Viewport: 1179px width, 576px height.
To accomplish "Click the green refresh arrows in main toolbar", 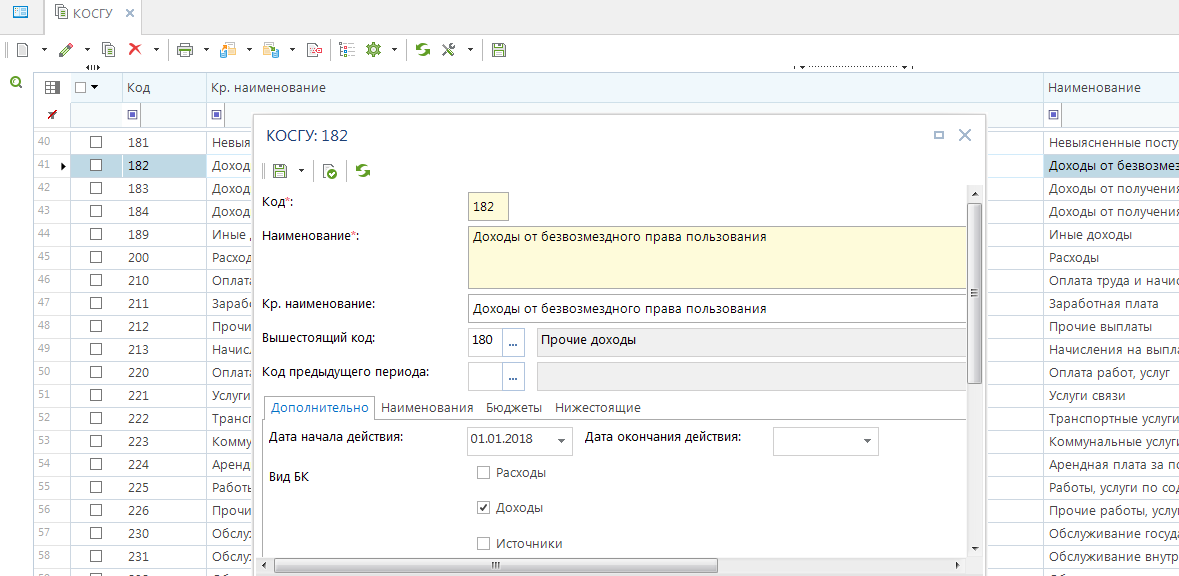I will (x=423, y=50).
